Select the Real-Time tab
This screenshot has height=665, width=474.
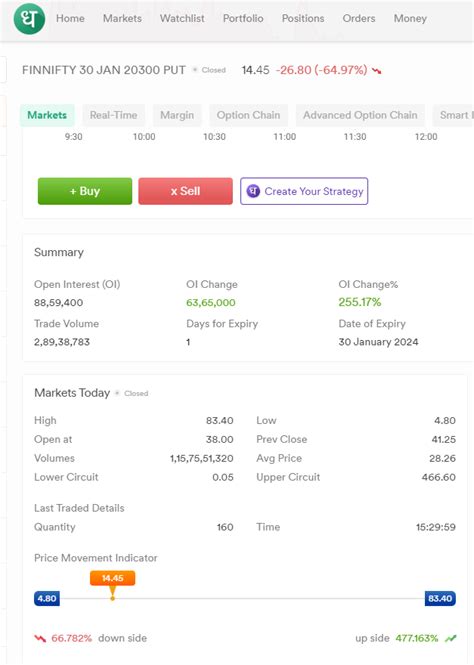click(114, 115)
